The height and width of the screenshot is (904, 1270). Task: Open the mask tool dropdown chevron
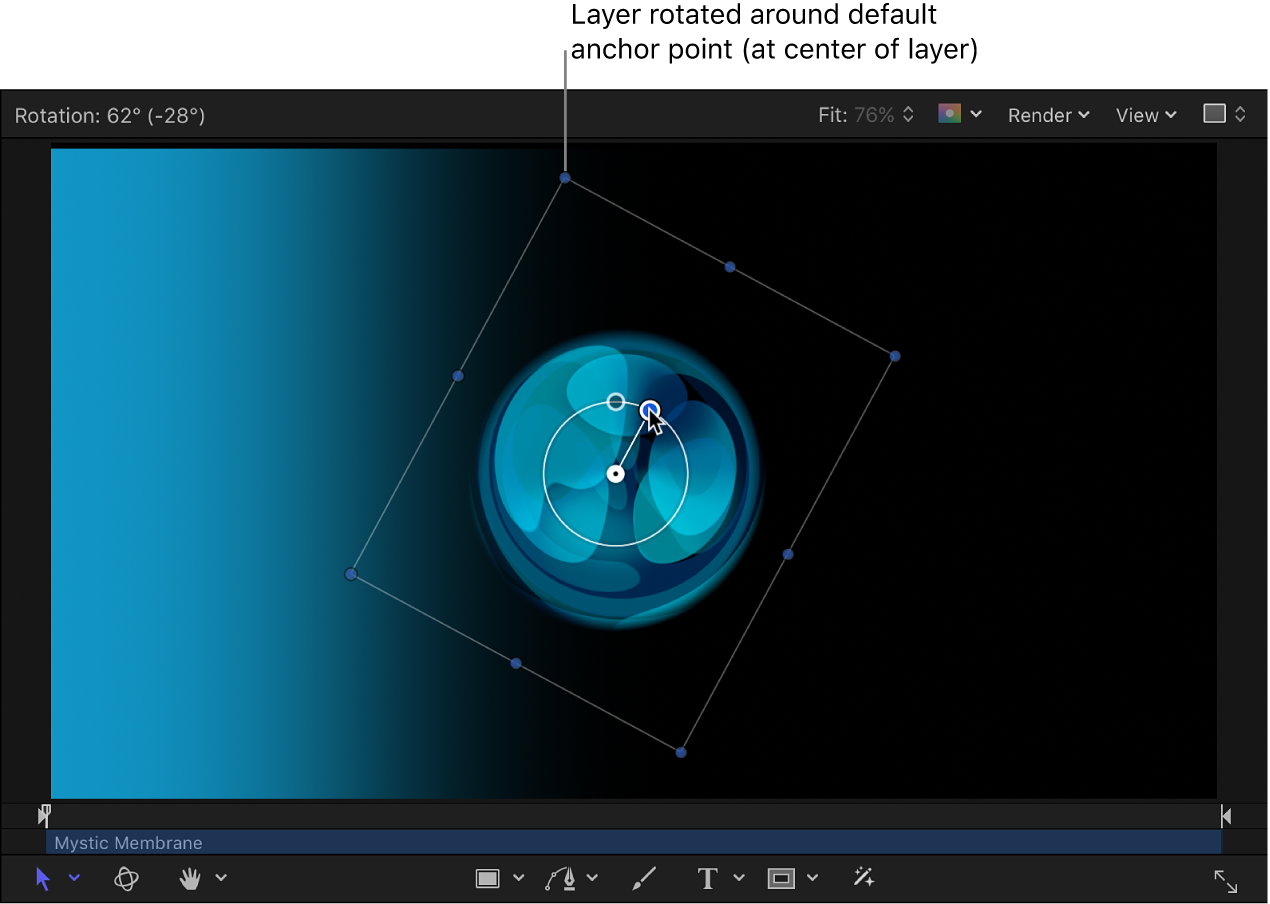813,877
